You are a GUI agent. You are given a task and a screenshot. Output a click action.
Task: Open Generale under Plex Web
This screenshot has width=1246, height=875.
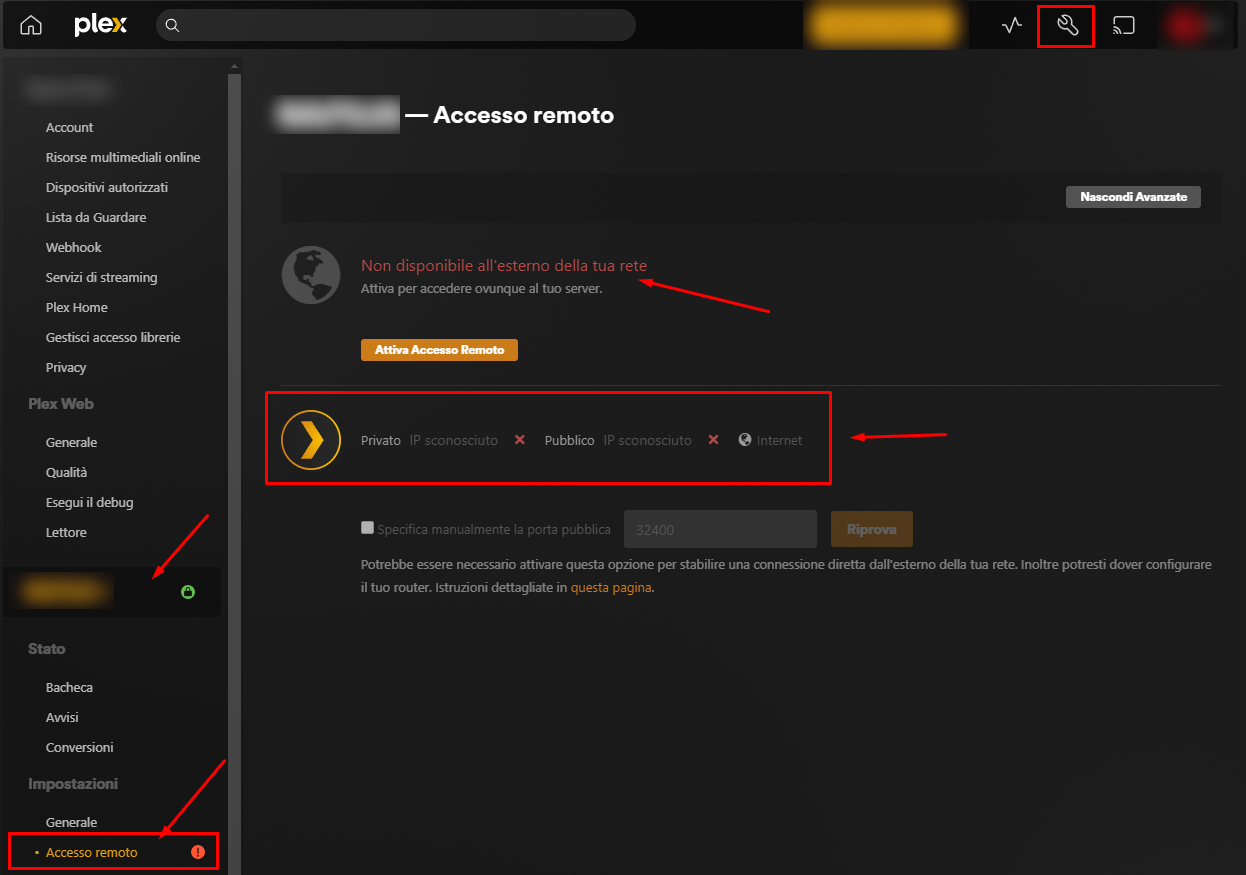pyautogui.click(x=71, y=442)
